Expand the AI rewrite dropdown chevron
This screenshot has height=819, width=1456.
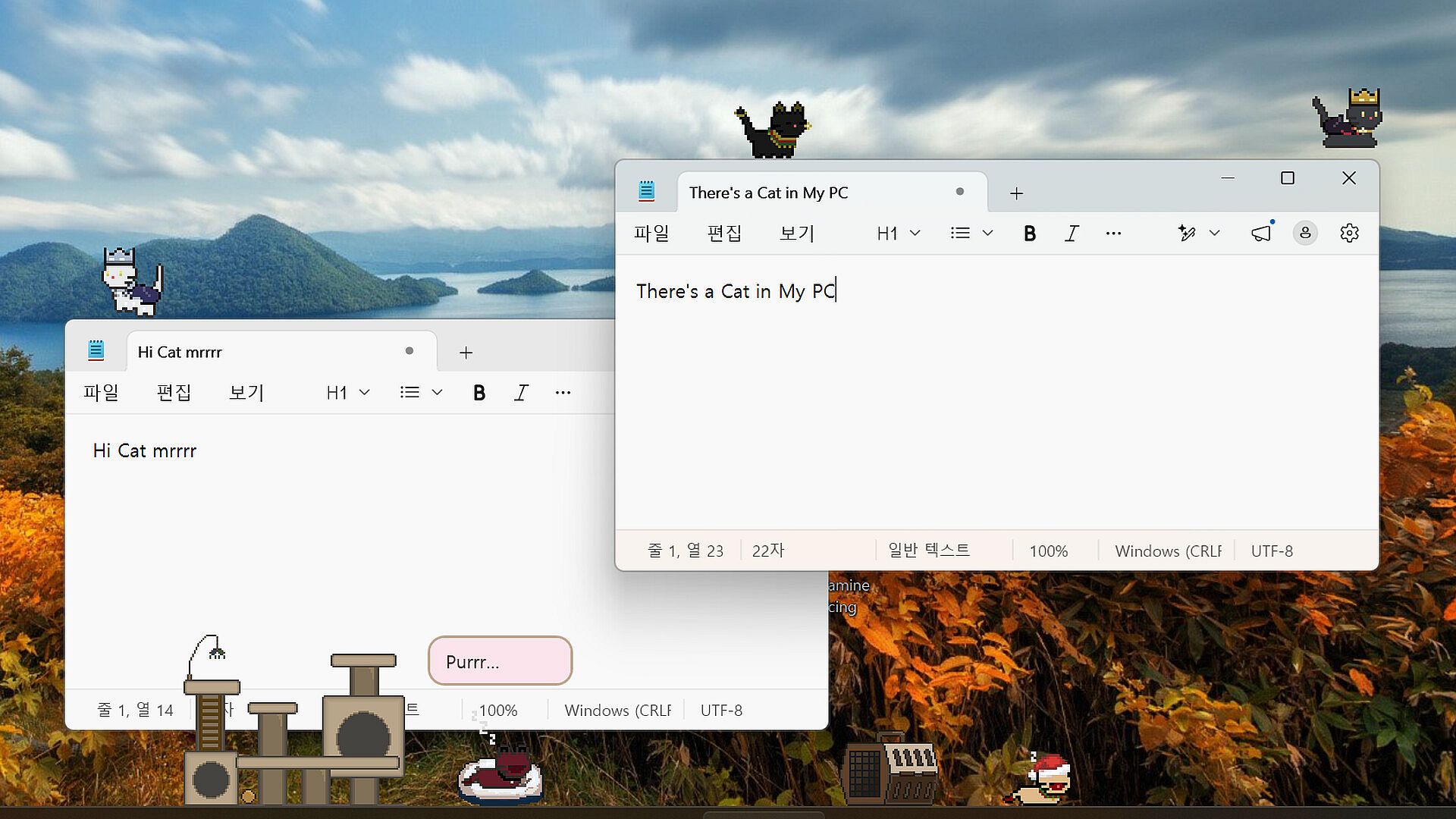click(1214, 233)
